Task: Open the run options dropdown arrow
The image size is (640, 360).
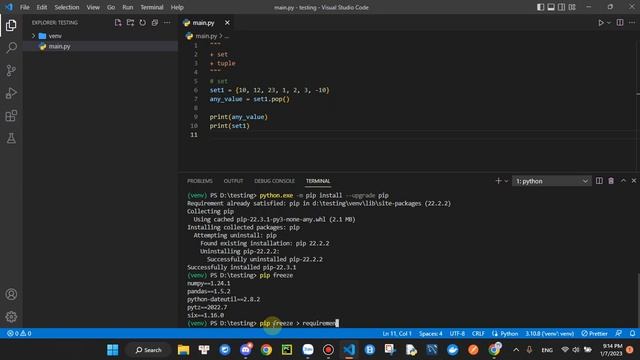Action: click(x=609, y=23)
